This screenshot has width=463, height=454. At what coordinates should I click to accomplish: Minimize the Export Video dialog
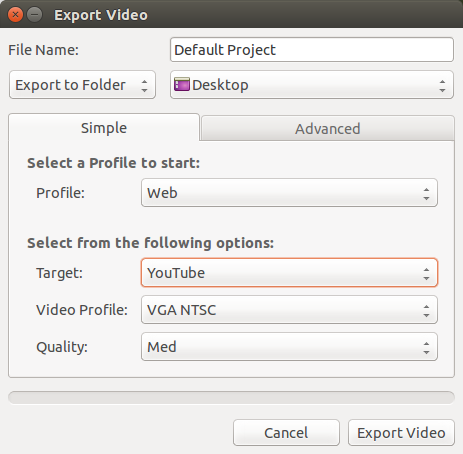click(34, 15)
